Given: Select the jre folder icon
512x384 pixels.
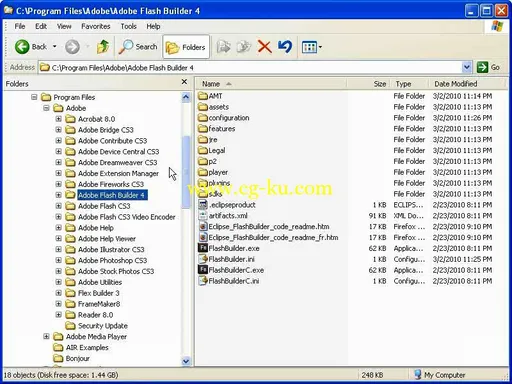Looking at the screenshot, I should click(203, 140).
